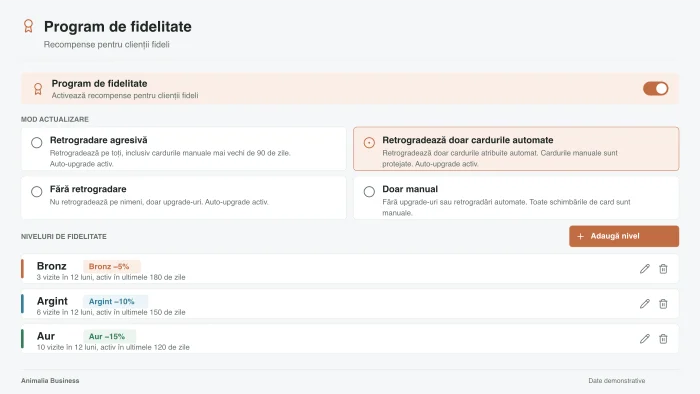Click the MOD ACTUALIZARE section label
Image resolution: width=700 pixels, height=394 pixels.
54,119
